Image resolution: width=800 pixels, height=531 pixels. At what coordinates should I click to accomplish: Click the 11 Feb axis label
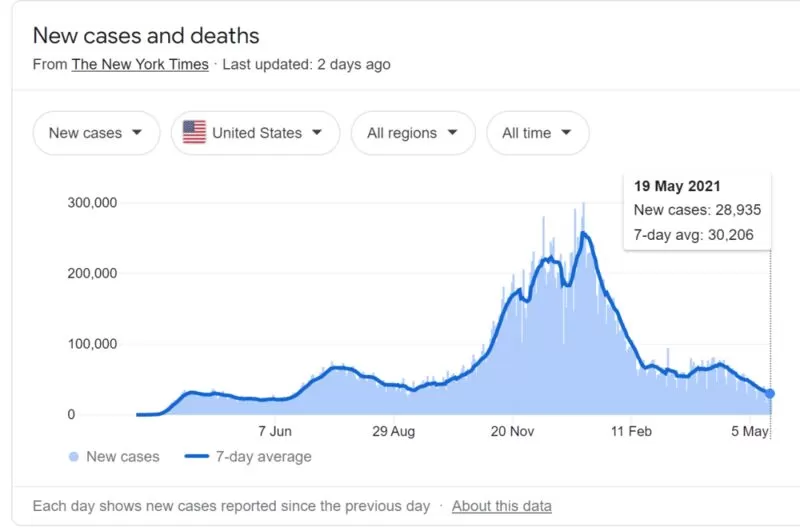click(x=632, y=432)
